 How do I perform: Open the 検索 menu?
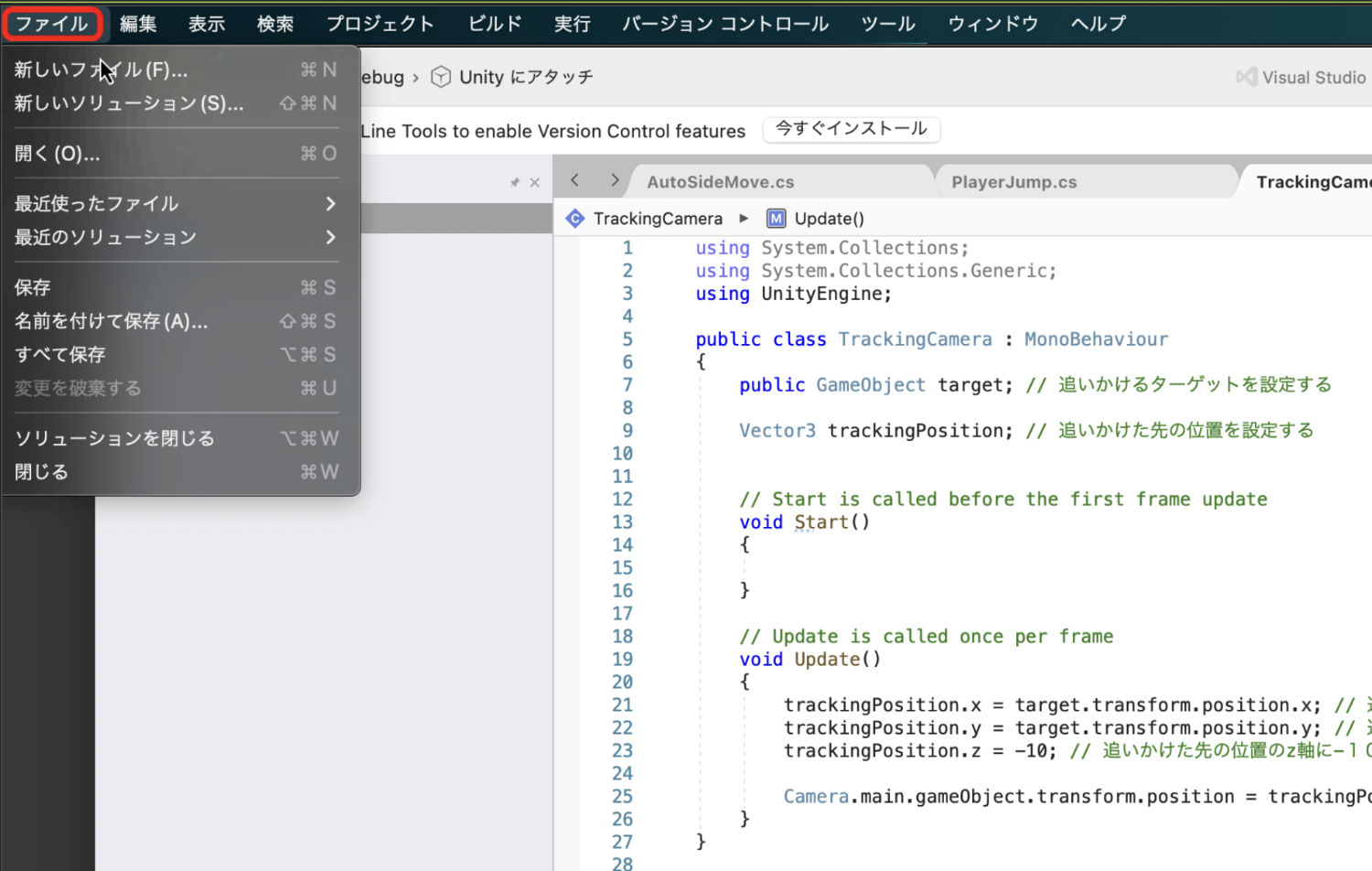point(275,23)
